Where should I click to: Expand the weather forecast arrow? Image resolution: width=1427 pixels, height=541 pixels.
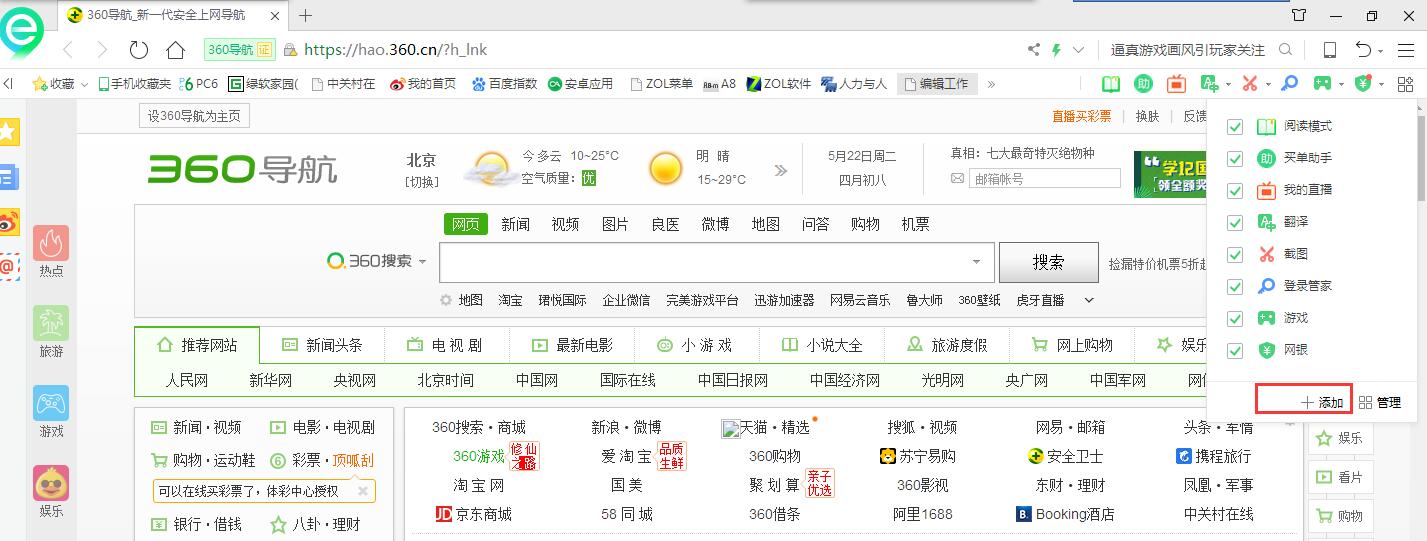[x=780, y=170]
